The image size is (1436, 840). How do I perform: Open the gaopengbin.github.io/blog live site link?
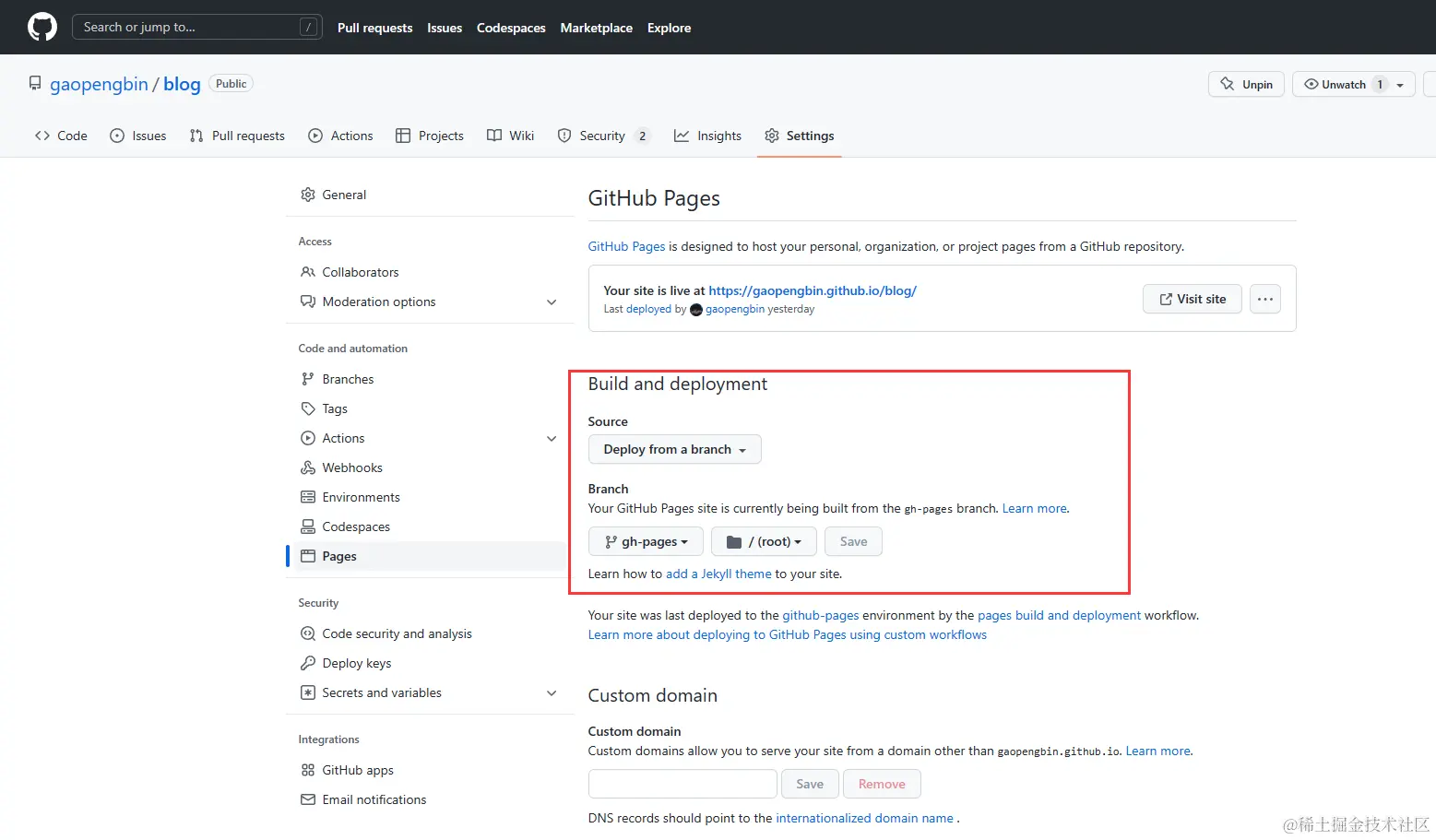click(813, 290)
